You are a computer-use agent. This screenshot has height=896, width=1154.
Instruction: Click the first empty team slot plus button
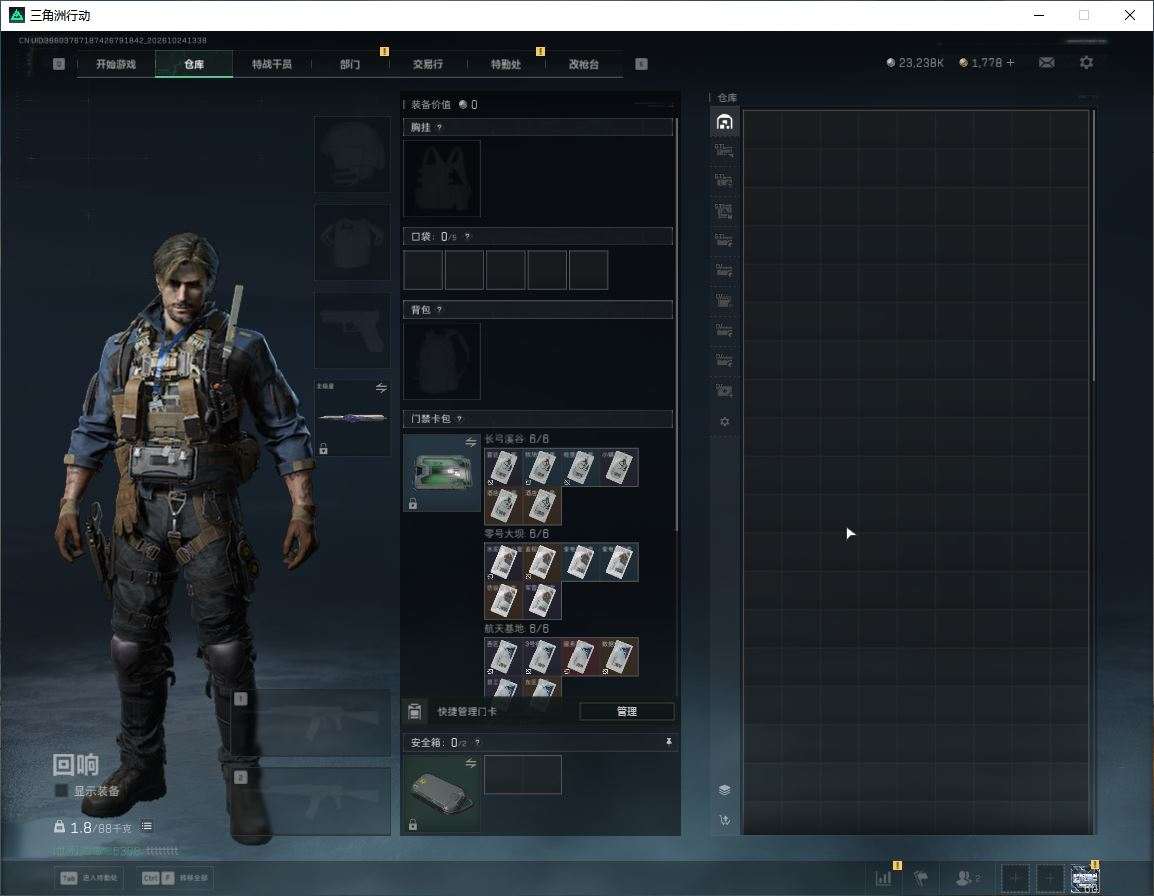click(x=1014, y=878)
